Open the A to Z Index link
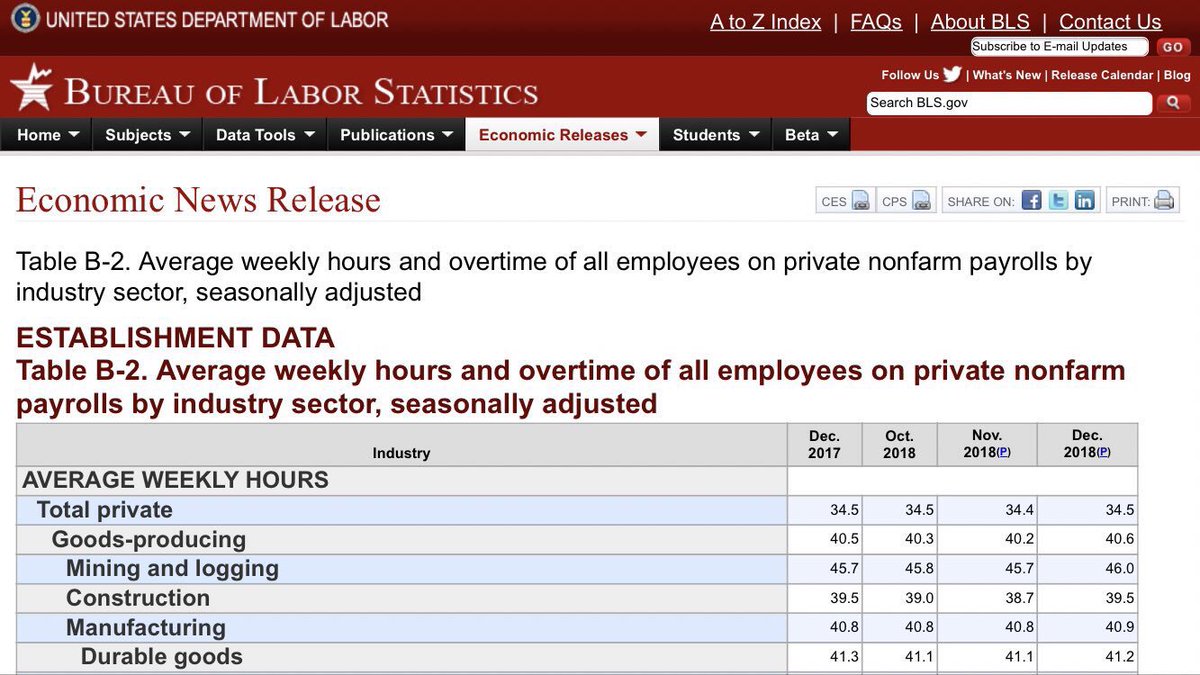Screen dimensions: 1200x675 (x=766, y=22)
